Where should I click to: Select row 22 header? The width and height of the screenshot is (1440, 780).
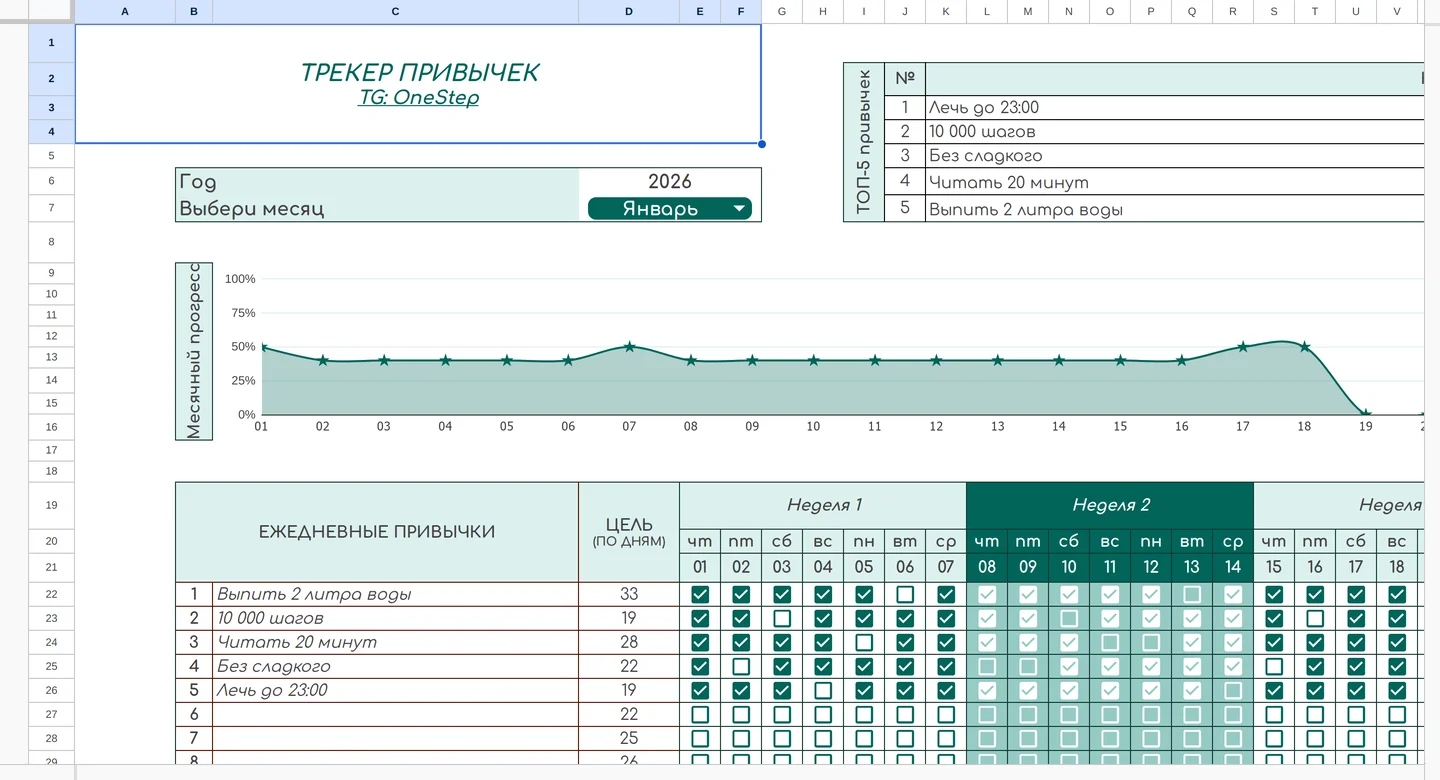point(51,594)
